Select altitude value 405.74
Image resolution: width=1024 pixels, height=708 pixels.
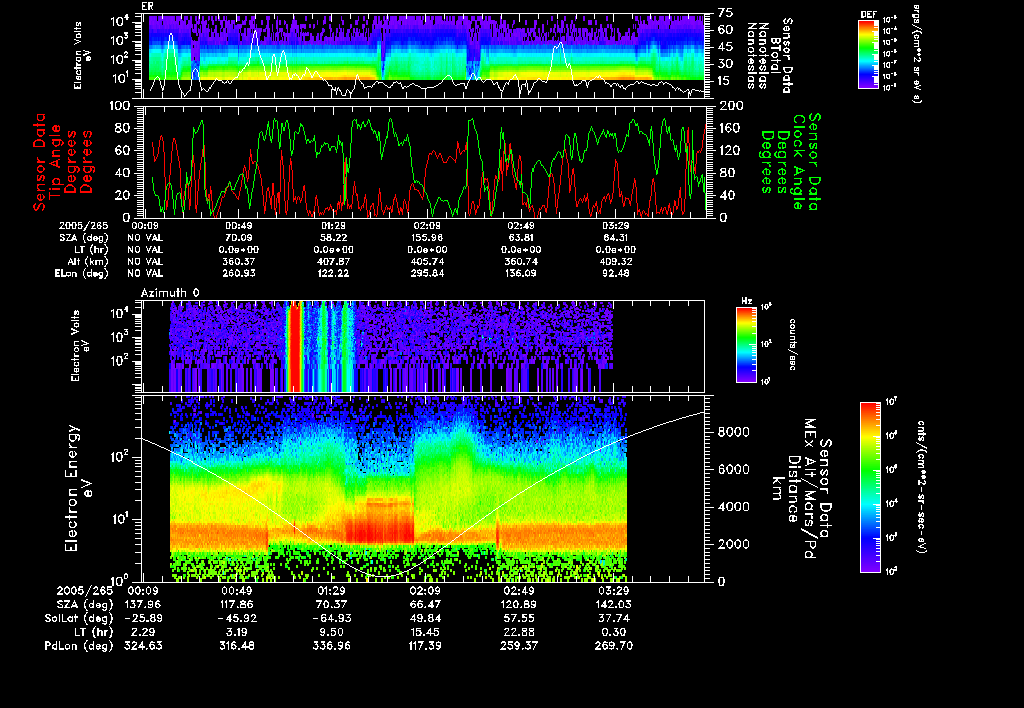pos(427,261)
